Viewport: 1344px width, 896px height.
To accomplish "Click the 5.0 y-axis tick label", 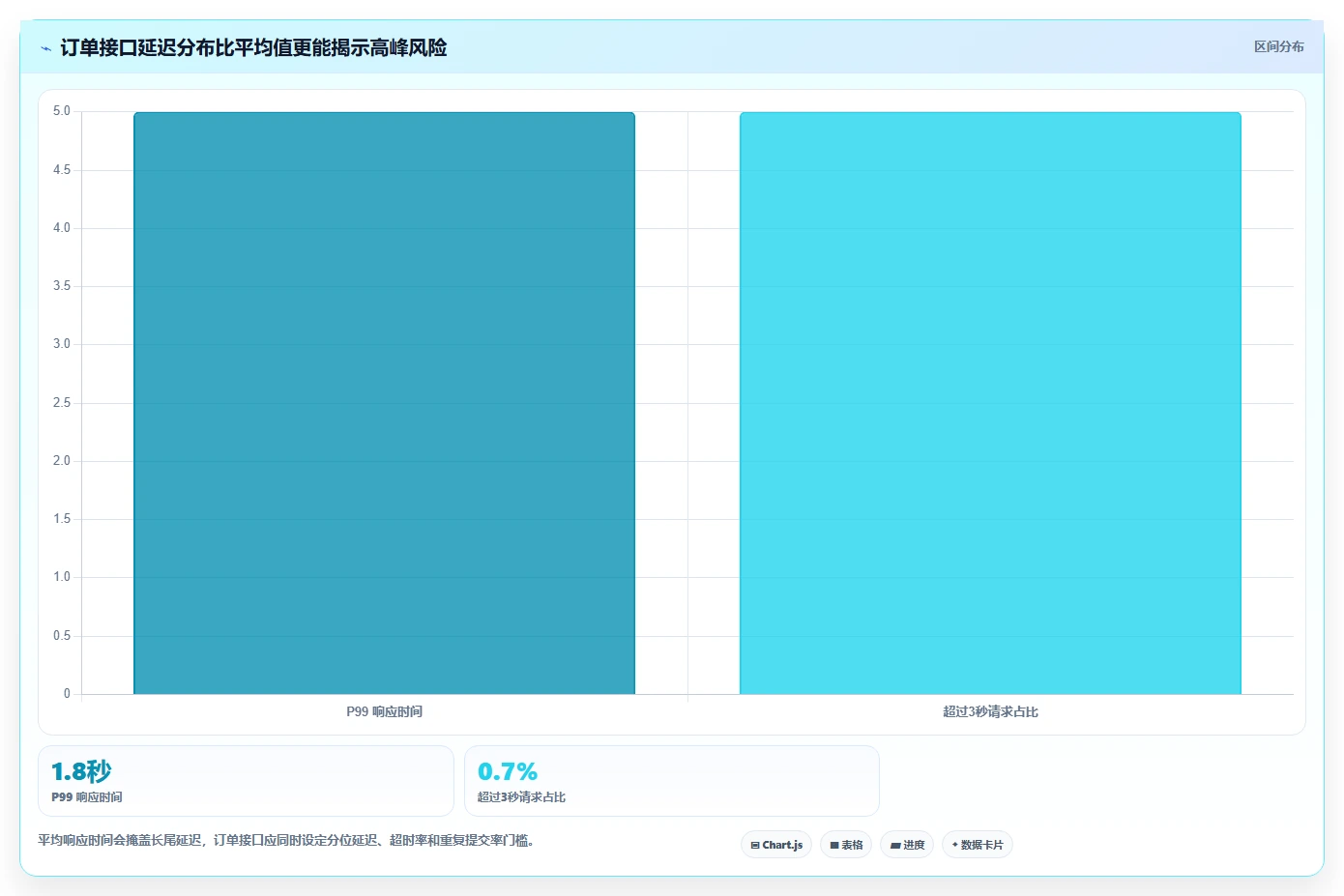I will (x=62, y=111).
